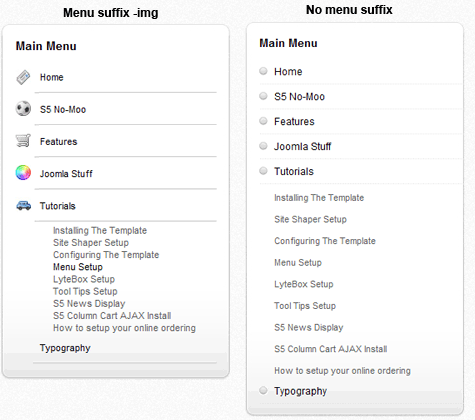The width and height of the screenshot is (475, 420).
Task: Click the bullet beside S5 No-Moo in right menu
Action: [x=263, y=96]
